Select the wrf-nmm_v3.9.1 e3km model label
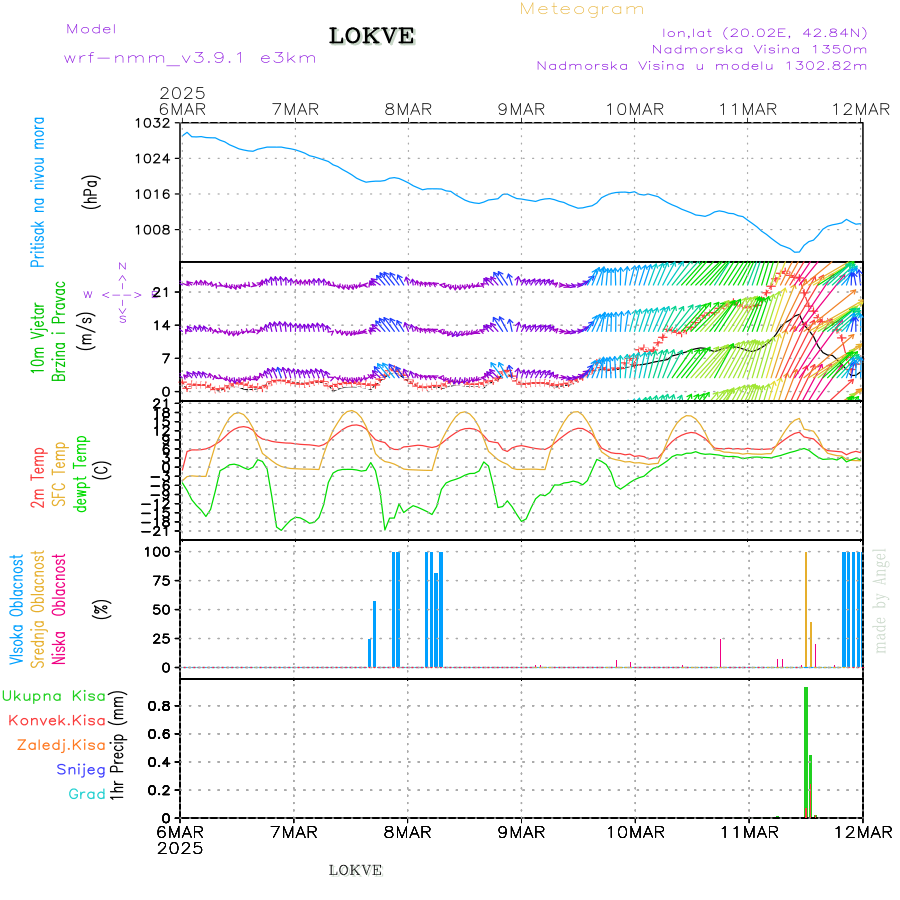900x900 pixels. (190, 58)
